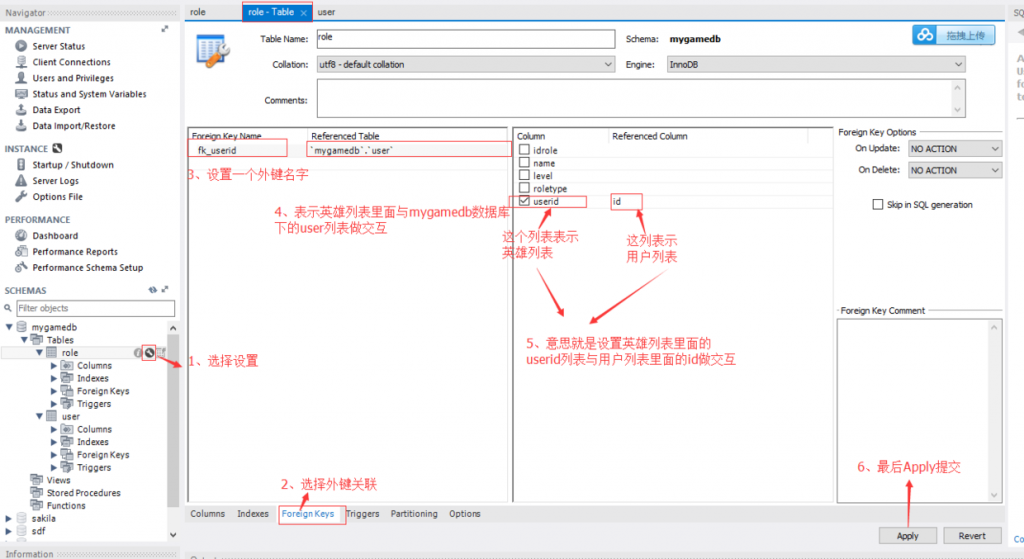Click the Foreign Key Comment text area

coord(919,411)
